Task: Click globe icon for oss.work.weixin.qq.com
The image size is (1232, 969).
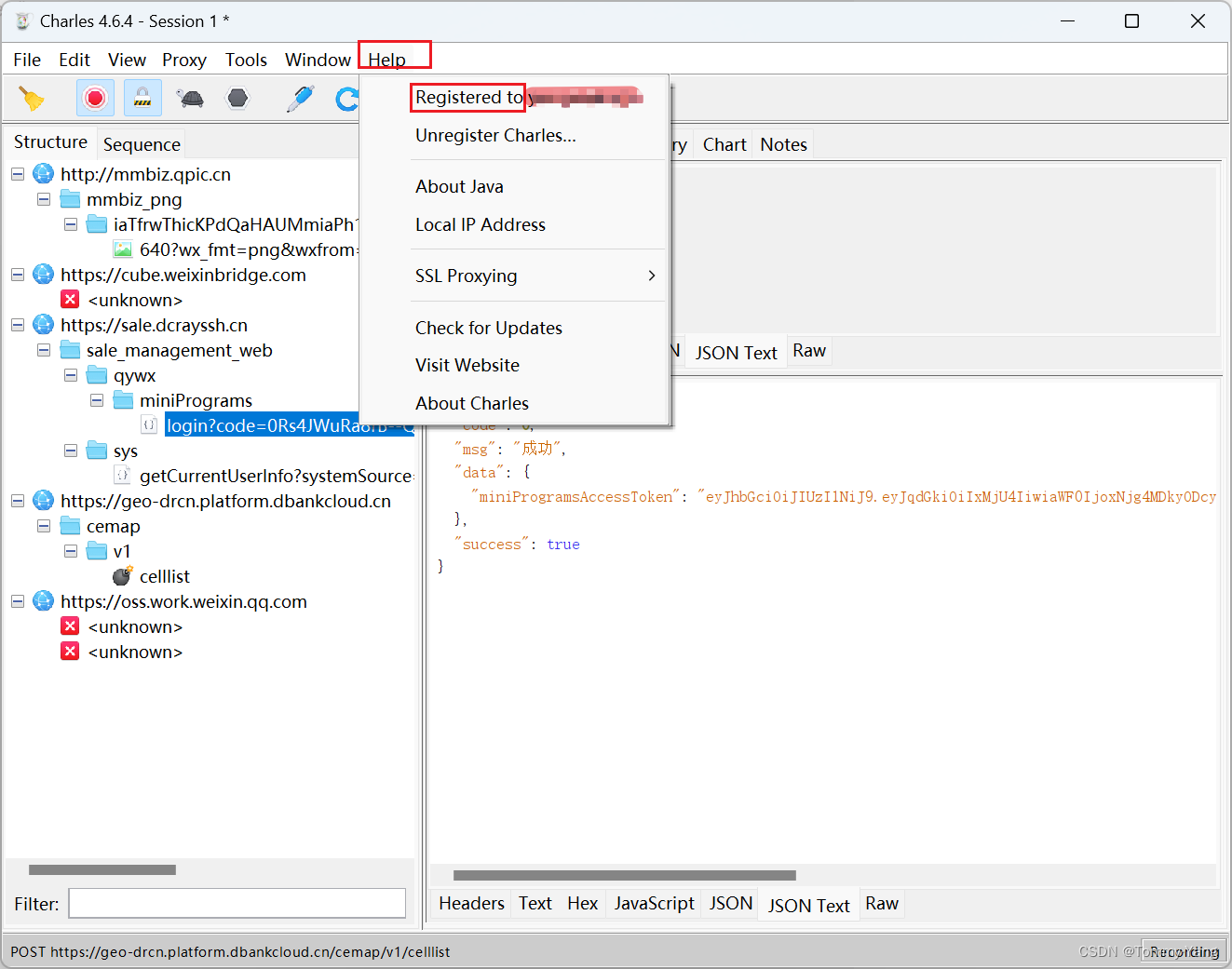Action: coord(43,600)
